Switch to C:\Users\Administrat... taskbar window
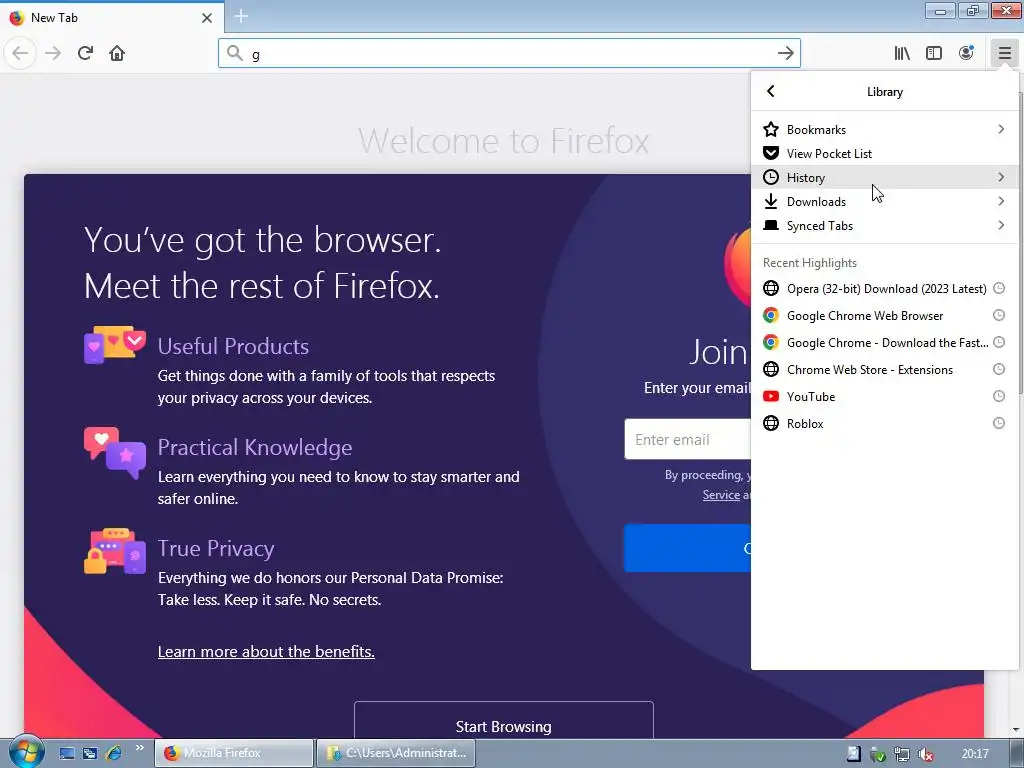This screenshot has width=1024, height=768. [x=396, y=753]
